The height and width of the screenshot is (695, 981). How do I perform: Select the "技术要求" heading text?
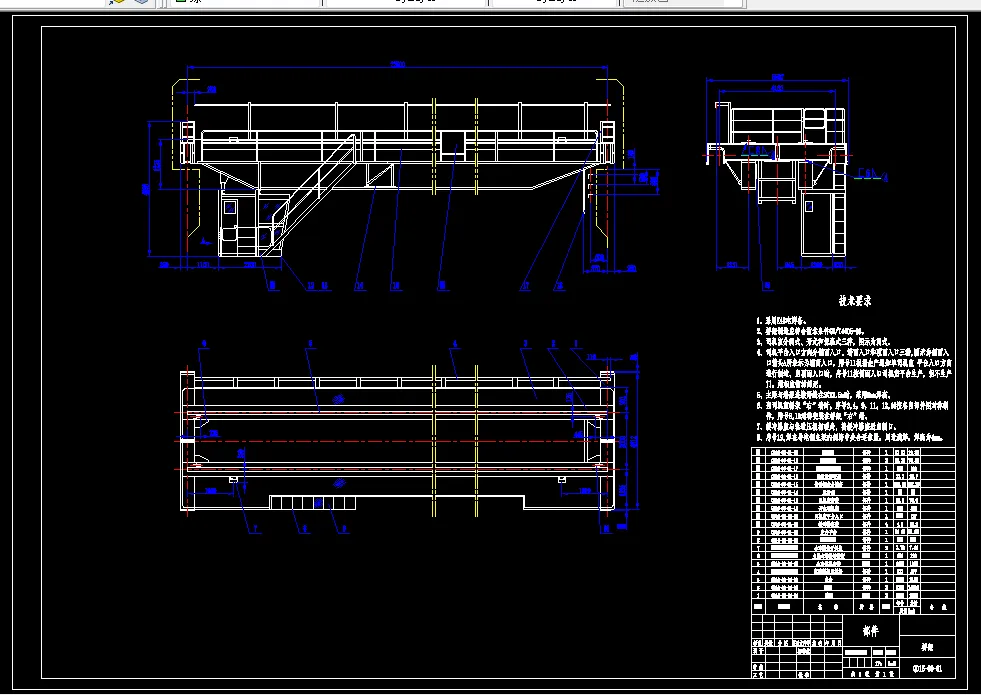click(x=855, y=301)
